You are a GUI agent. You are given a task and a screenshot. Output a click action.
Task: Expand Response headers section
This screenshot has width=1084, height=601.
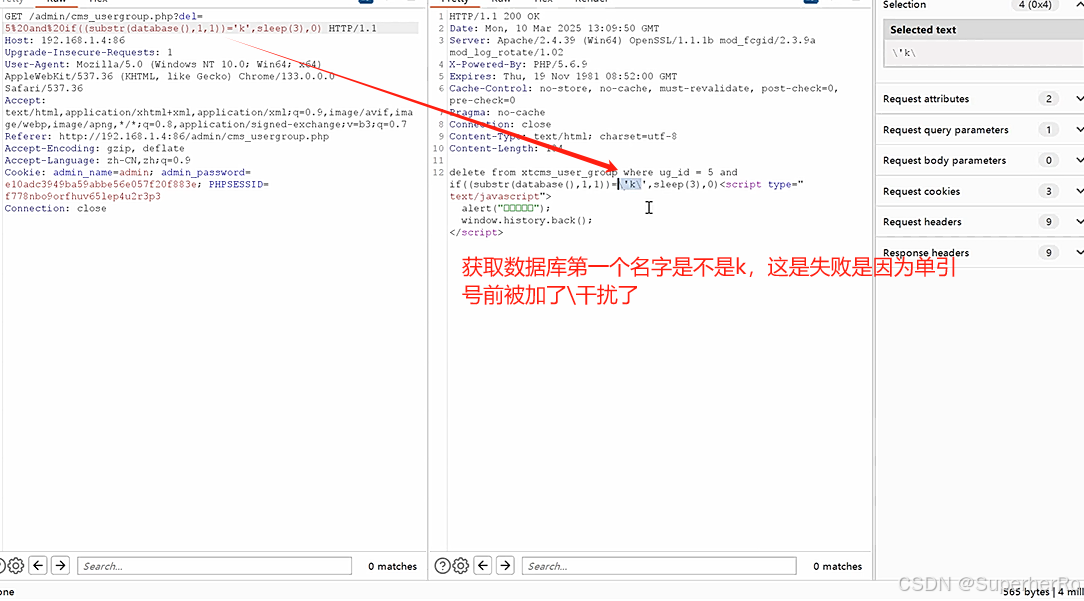pyautogui.click(x=1078, y=252)
